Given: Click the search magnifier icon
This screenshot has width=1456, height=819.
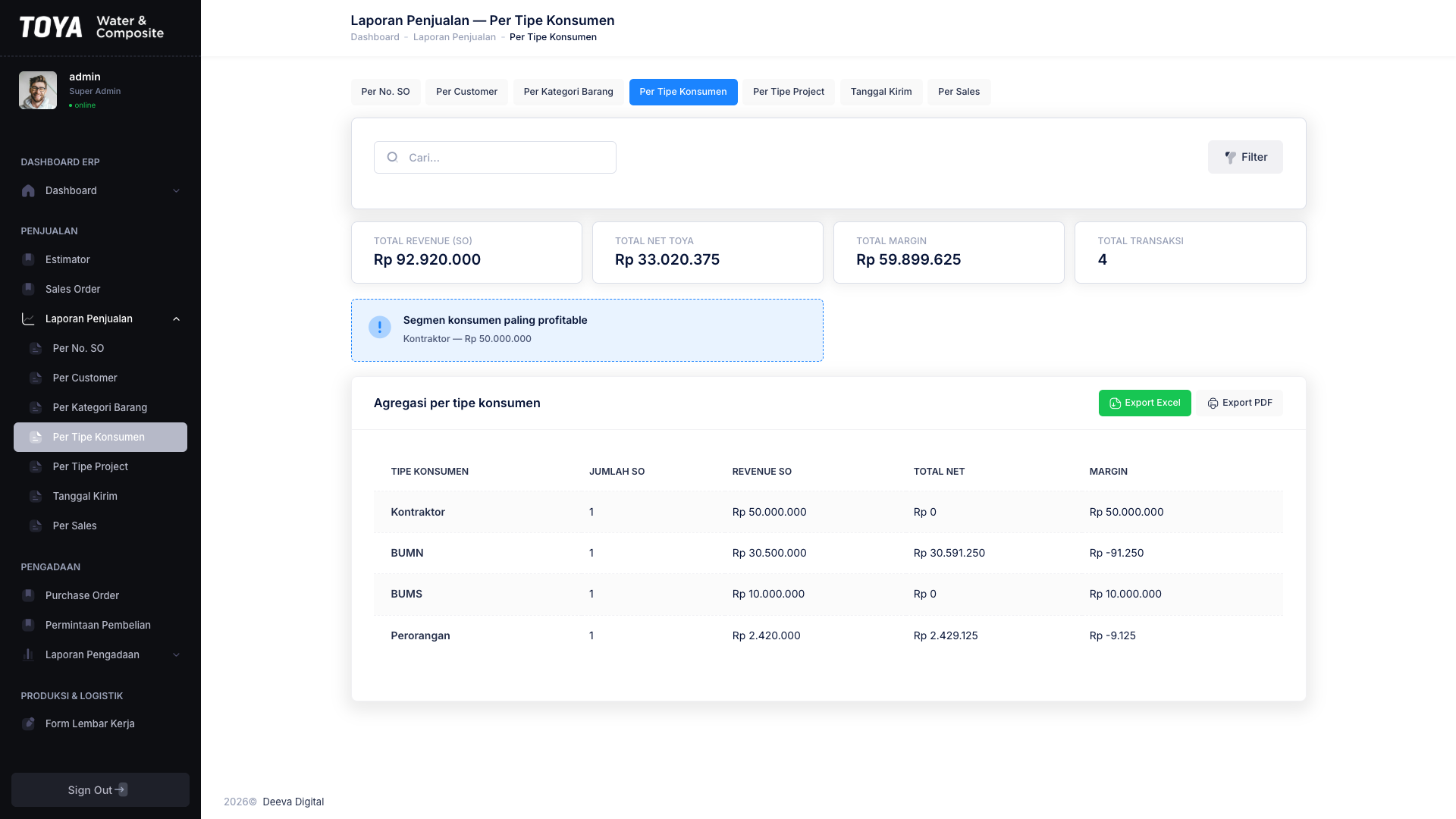Looking at the screenshot, I should pos(392,157).
